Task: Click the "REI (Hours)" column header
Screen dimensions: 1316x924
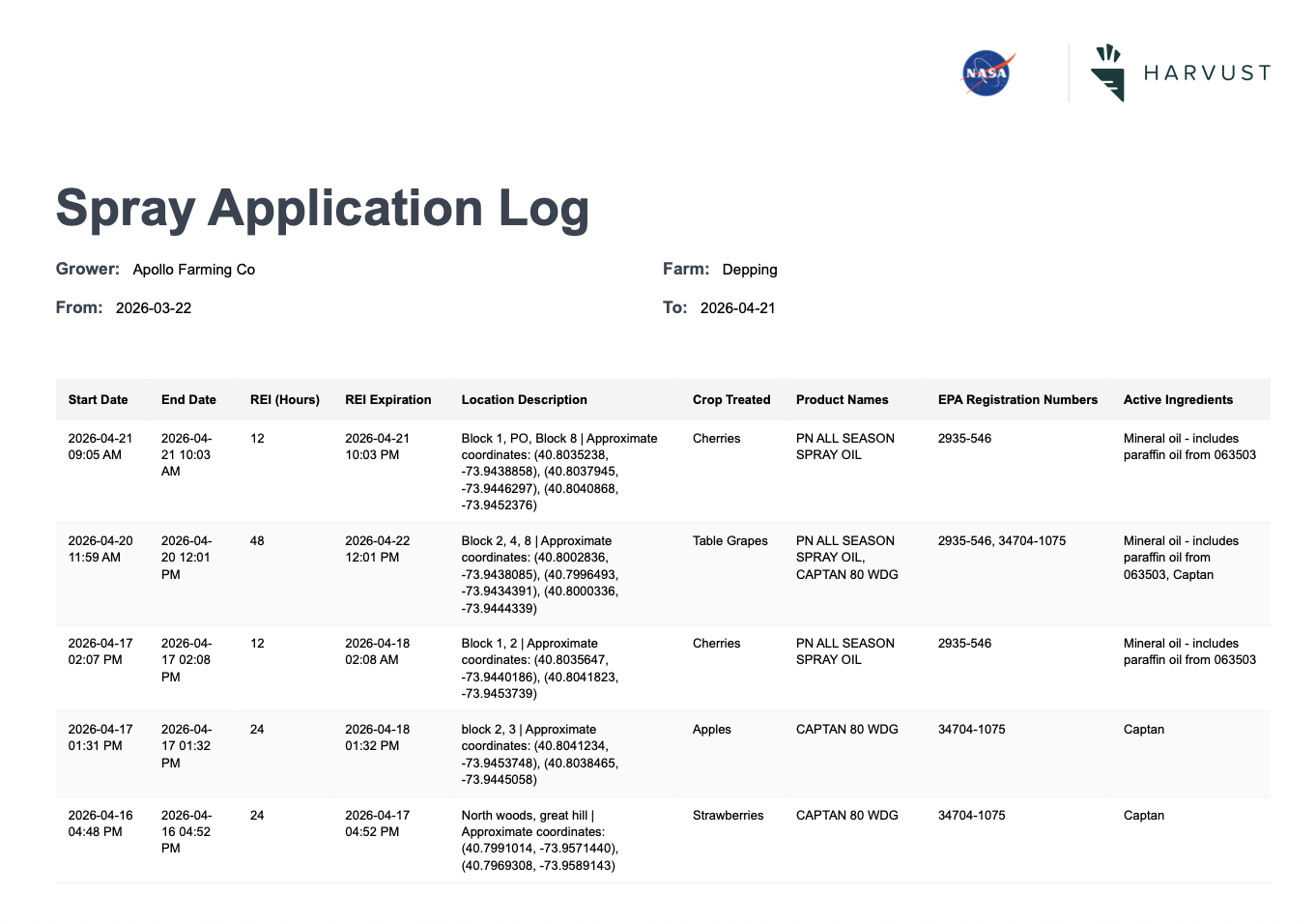Action: (x=285, y=399)
